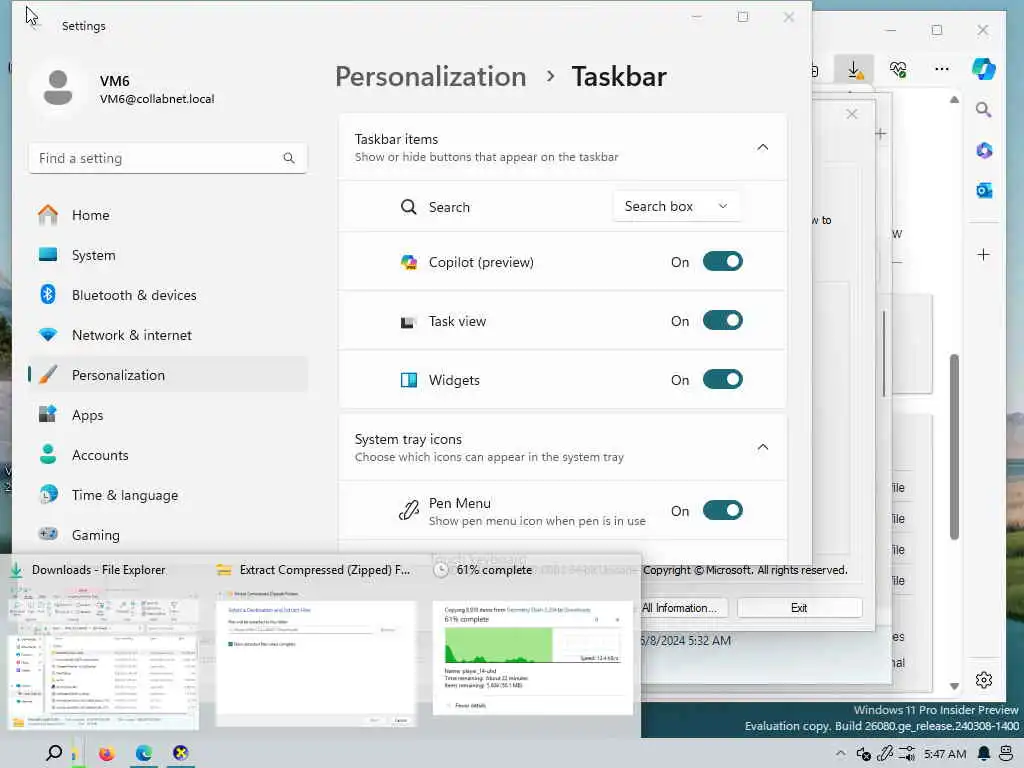Click the 61% complete preview title

[x=494, y=570]
